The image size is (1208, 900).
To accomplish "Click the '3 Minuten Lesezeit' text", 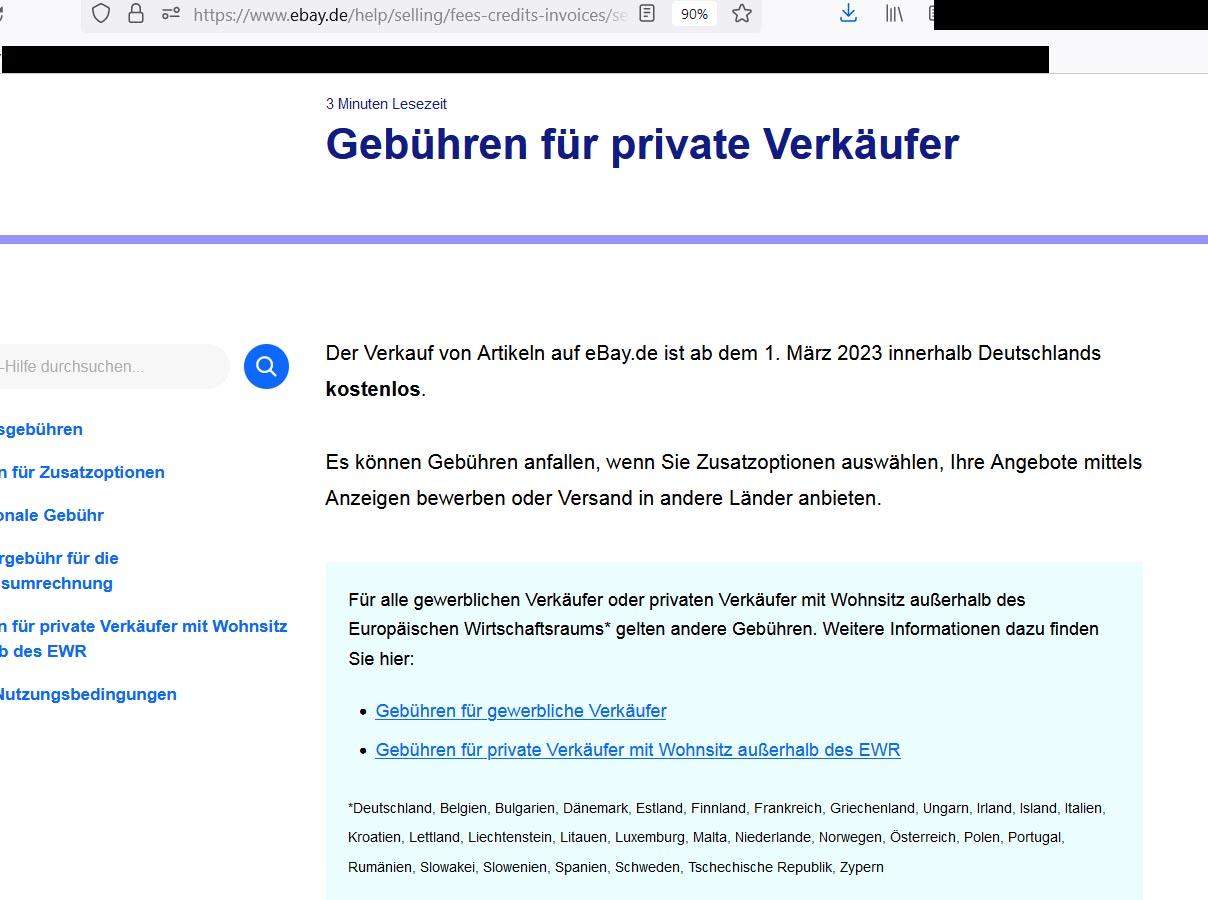I will click(x=386, y=104).
